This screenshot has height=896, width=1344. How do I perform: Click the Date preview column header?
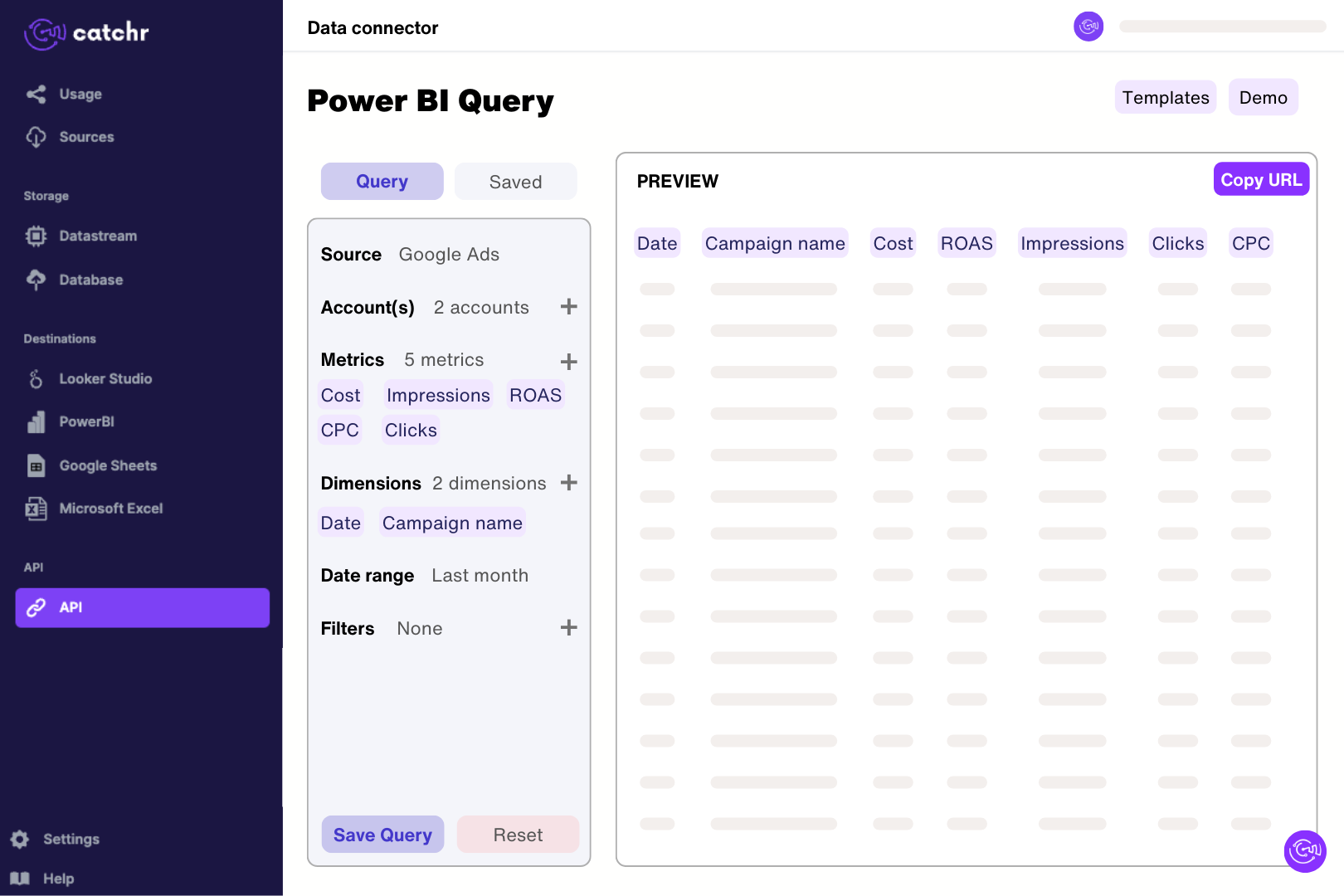click(657, 243)
